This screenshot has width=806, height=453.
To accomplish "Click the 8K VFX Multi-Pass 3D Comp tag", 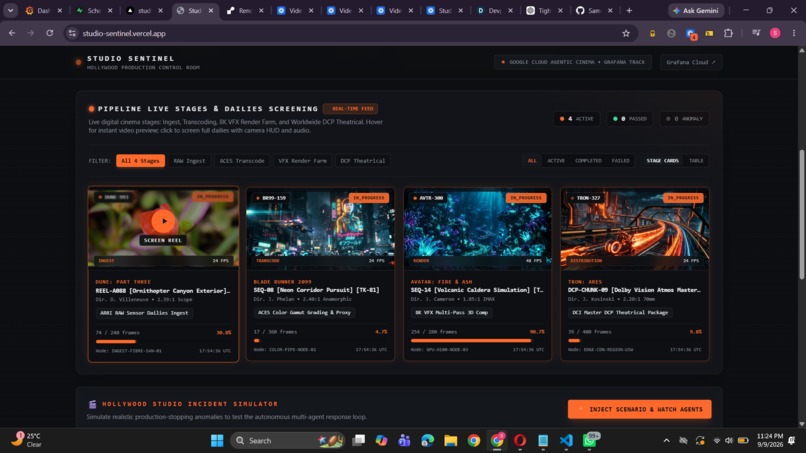I will pyautogui.click(x=451, y=312).
